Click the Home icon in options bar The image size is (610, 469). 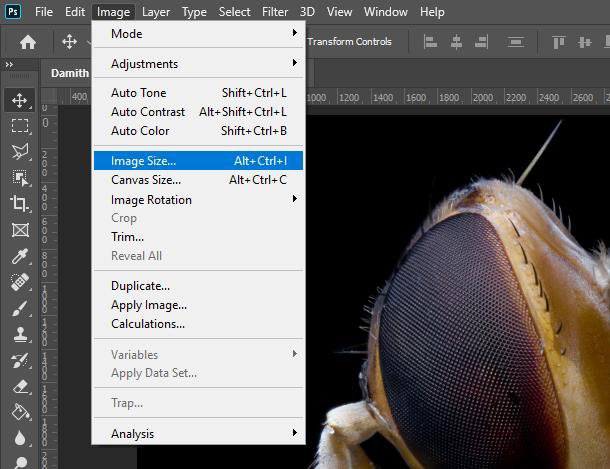(28, 42)
